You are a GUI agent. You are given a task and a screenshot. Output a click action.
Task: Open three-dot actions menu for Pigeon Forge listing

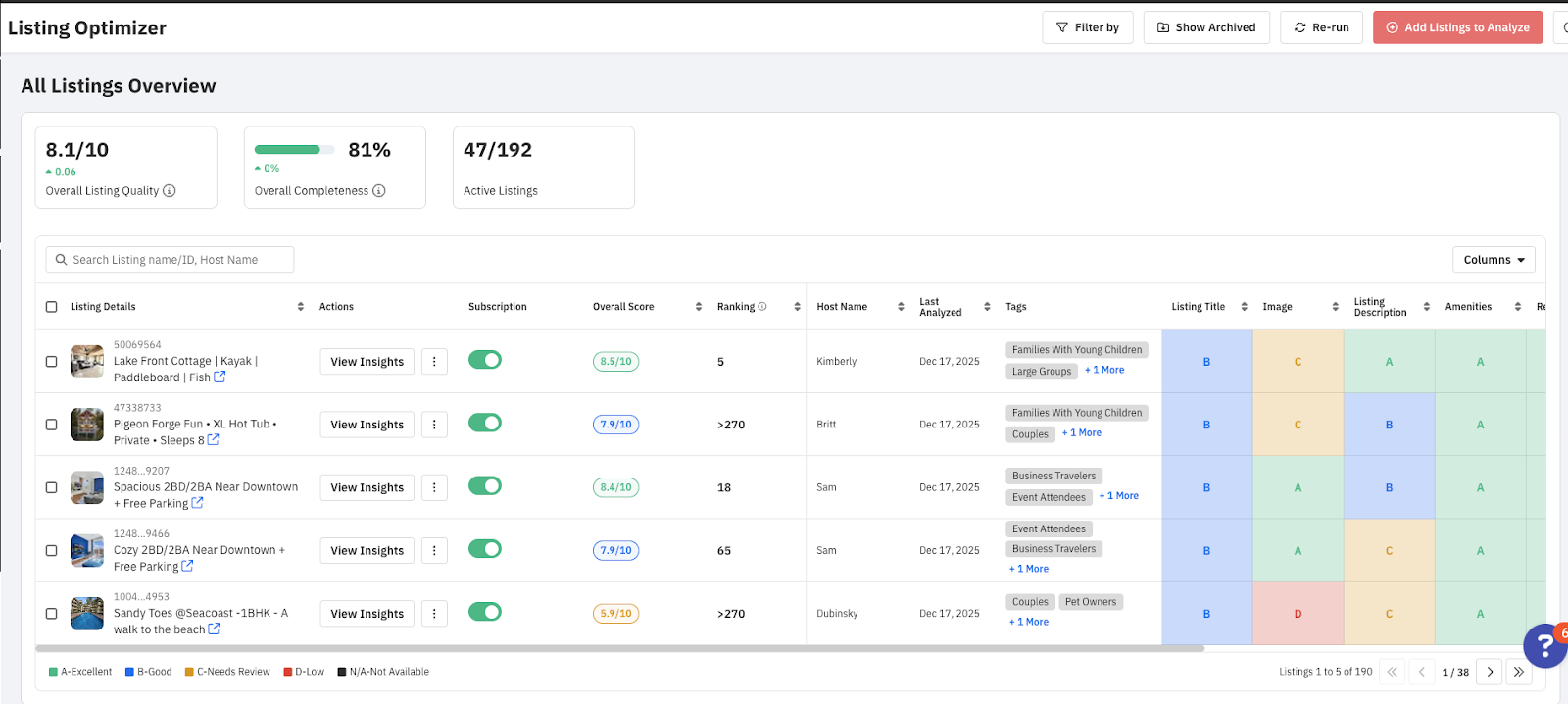tap(434, 425)
